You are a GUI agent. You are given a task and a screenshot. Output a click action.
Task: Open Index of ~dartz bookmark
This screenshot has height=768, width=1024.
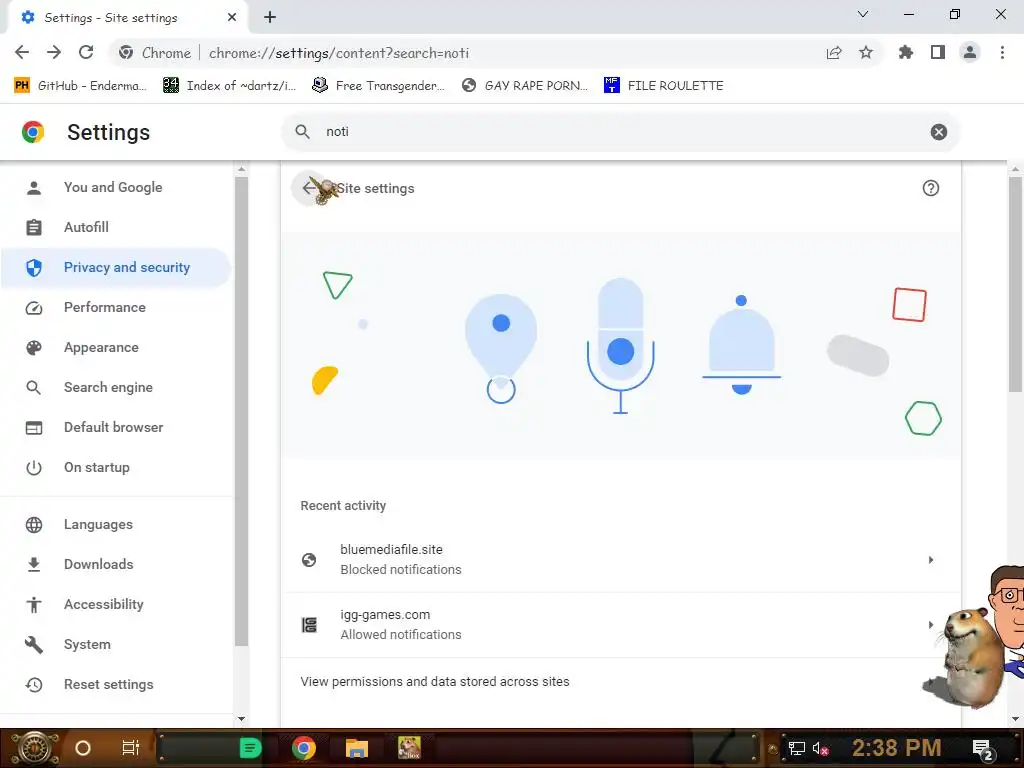point(230,86)
